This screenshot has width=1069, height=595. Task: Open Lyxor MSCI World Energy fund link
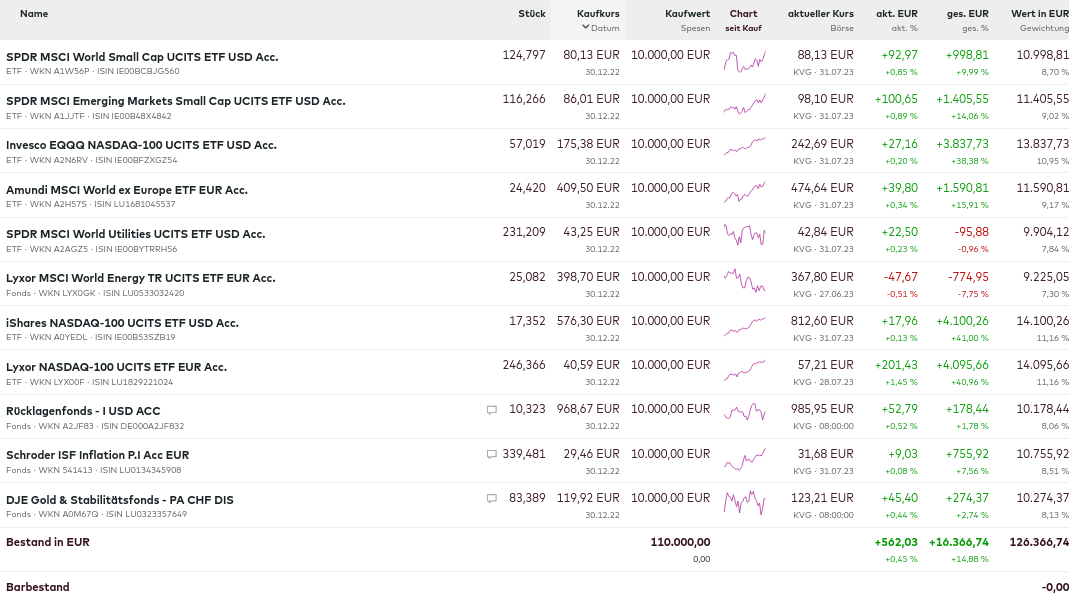pyautogui.click(x=140, y=278)
